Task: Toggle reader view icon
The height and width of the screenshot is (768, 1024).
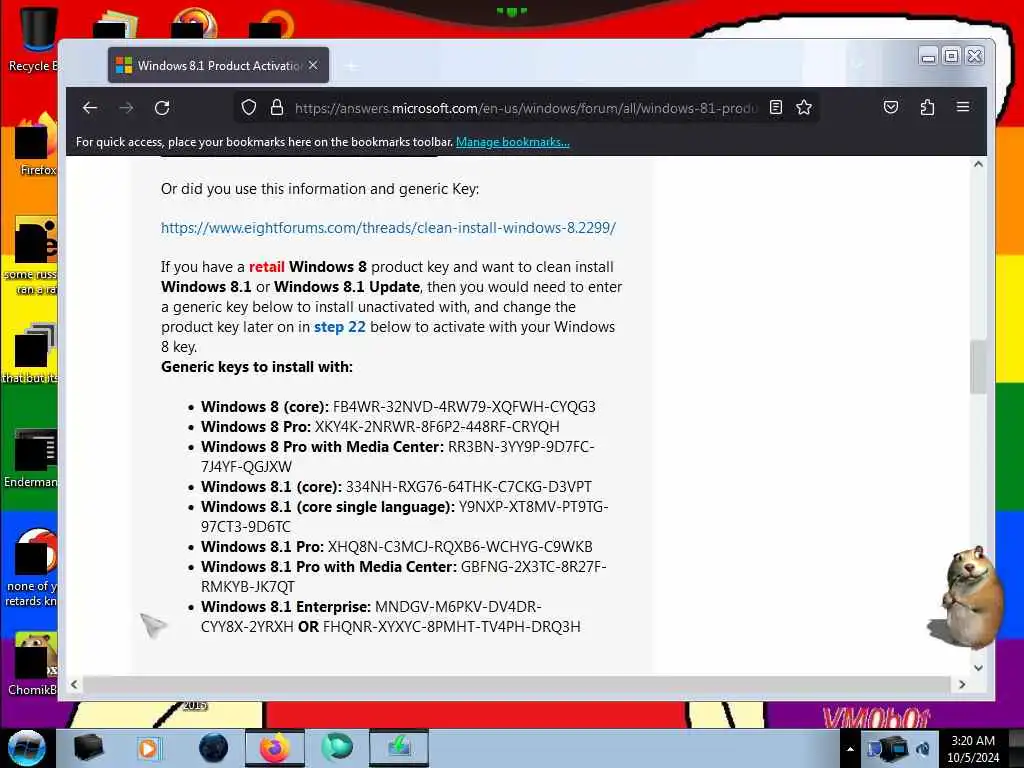Action: [776, 108]
